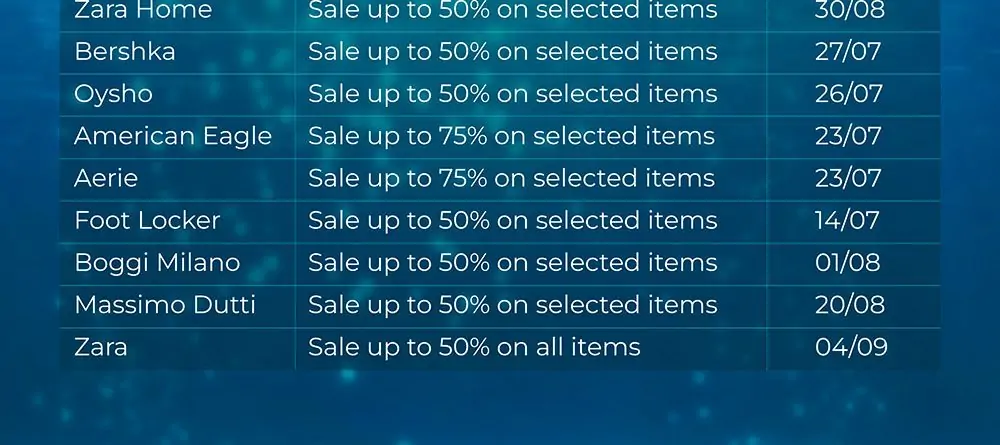1000x445 pixels.
Task: Select the Massimo Dutti store name
Action: click(x=165, y=305)
